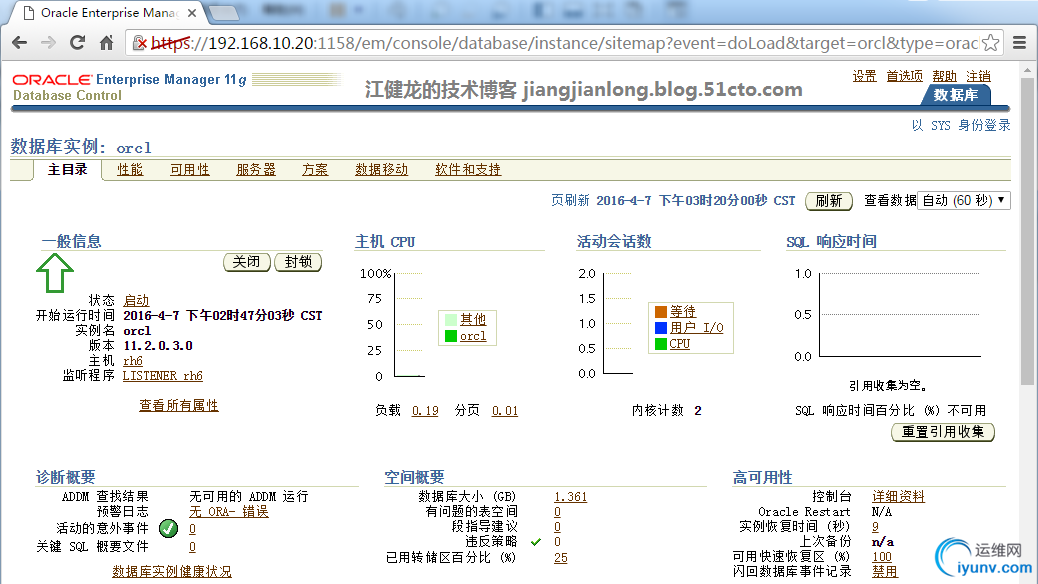Viewport: 1038px width, 584px height.
Task: Click the 内核计数 value 2
Action: [698, 411]
